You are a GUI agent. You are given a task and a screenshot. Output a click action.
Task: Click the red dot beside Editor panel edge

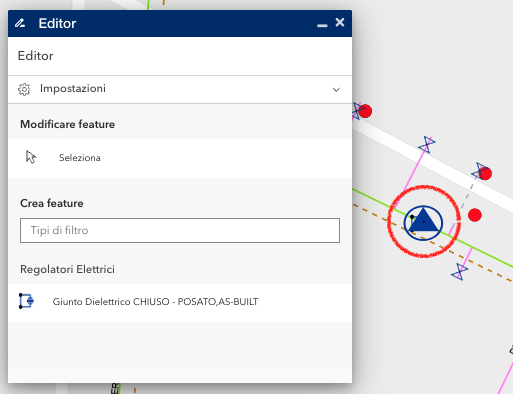pyautogui.click(x=365, y=111)
